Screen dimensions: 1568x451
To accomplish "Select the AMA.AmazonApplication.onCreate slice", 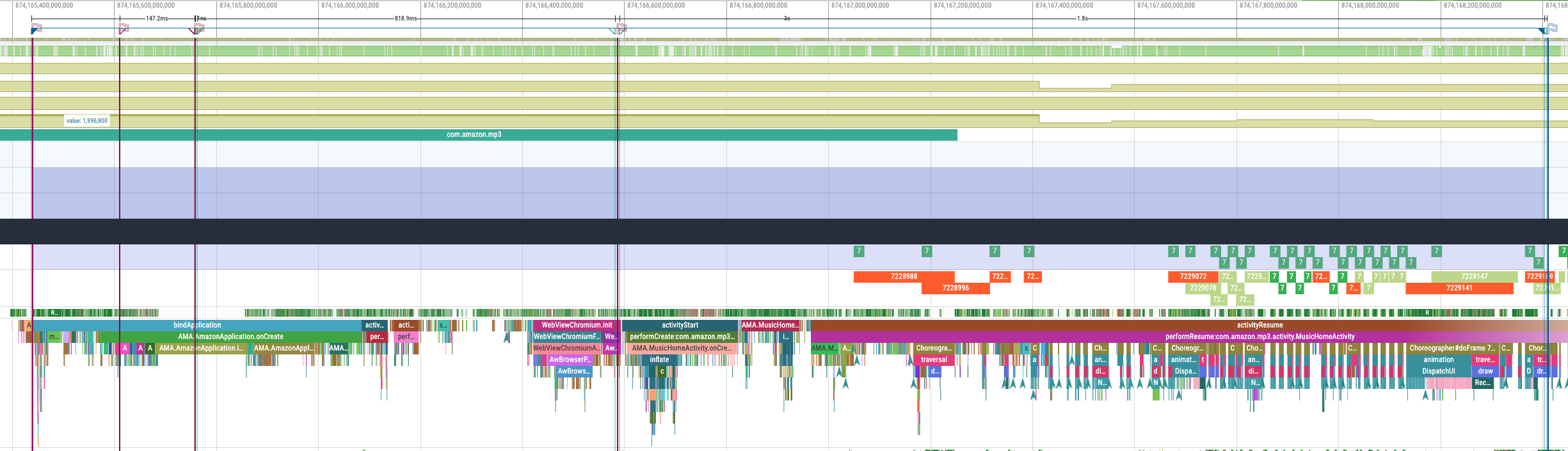I will point(230,336).
